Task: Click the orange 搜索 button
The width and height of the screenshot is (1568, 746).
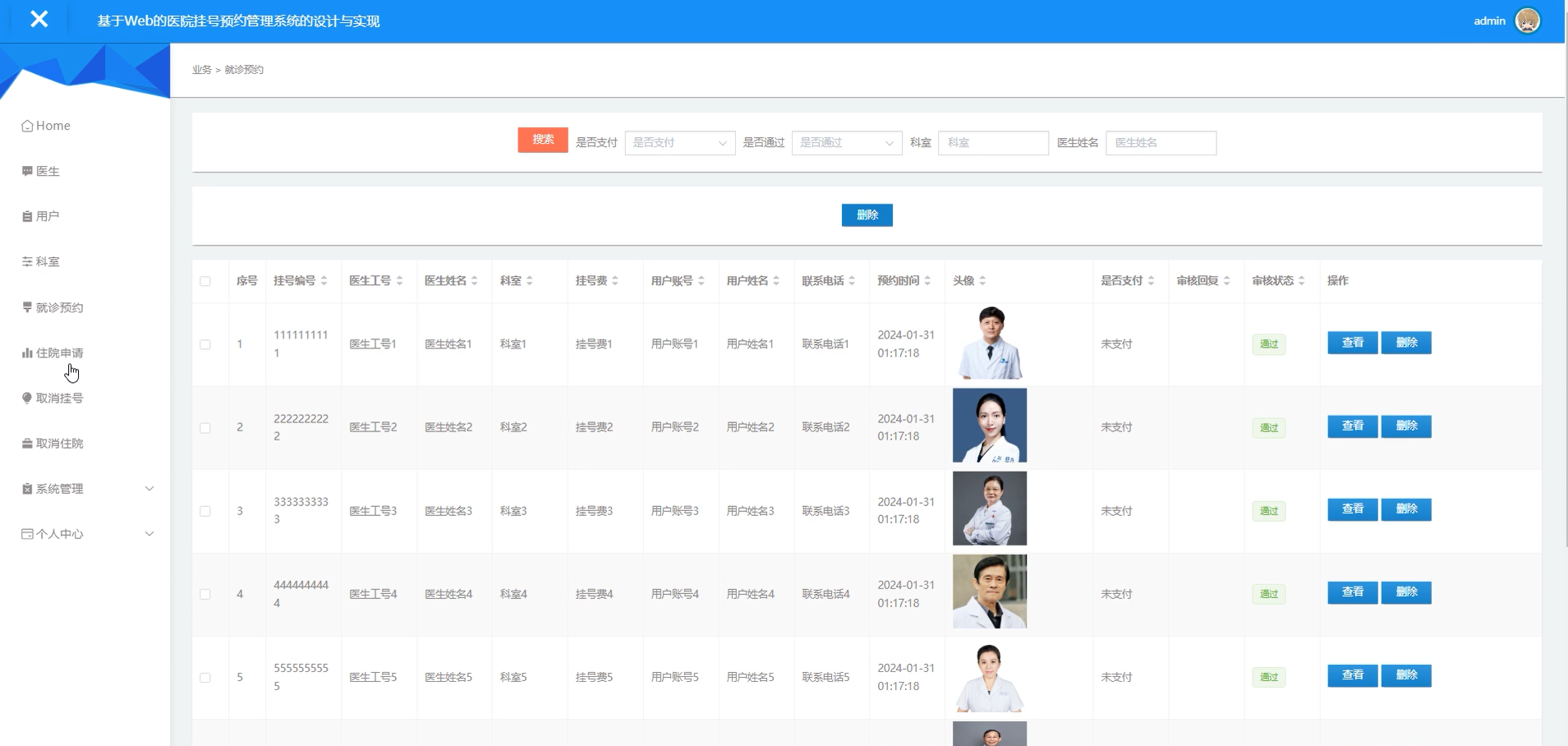Action: (x=543, y=140)
